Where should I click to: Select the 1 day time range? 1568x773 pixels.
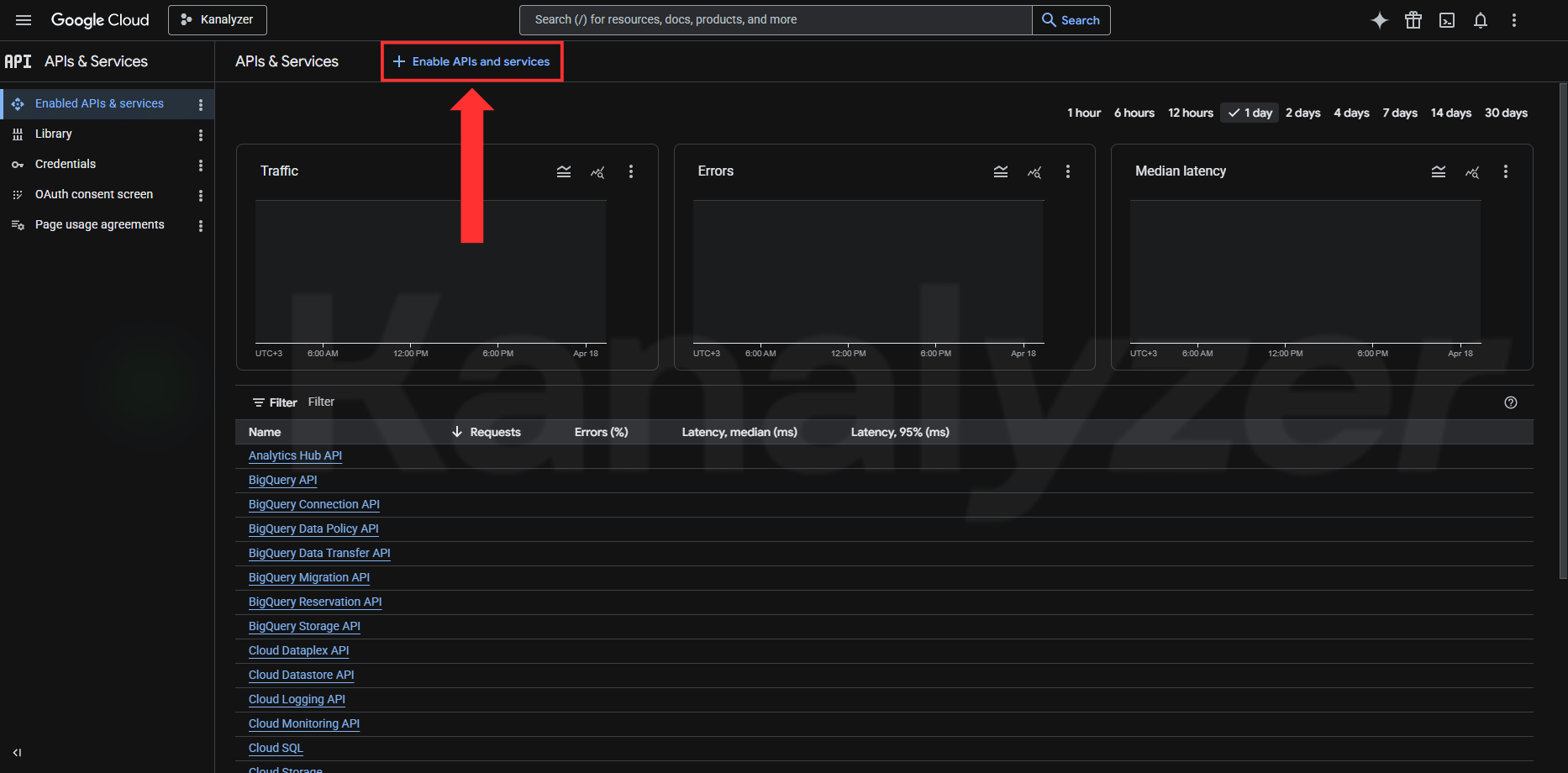coord(1250,113)
